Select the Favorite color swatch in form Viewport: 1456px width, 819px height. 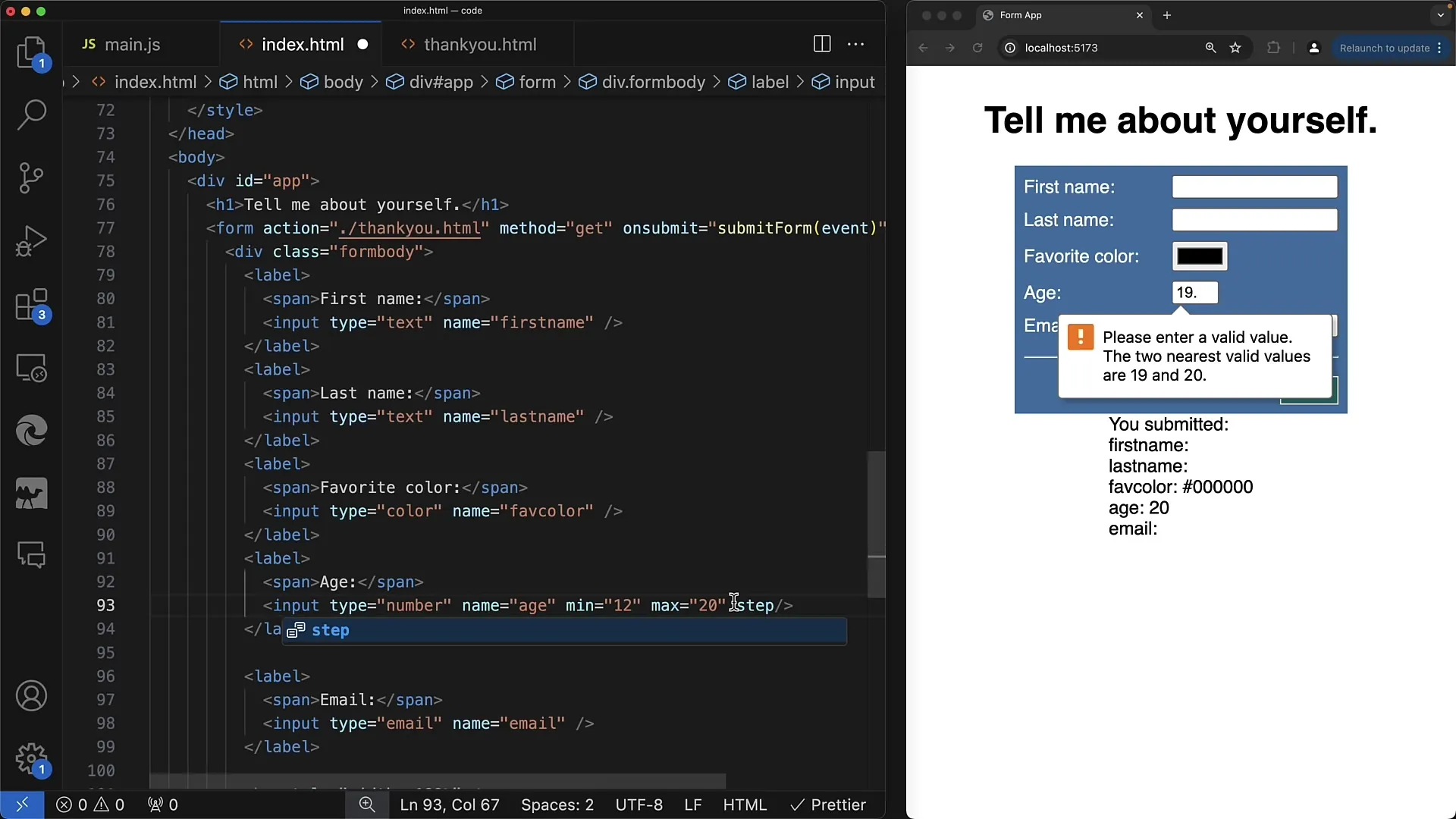click(1200, 255)
